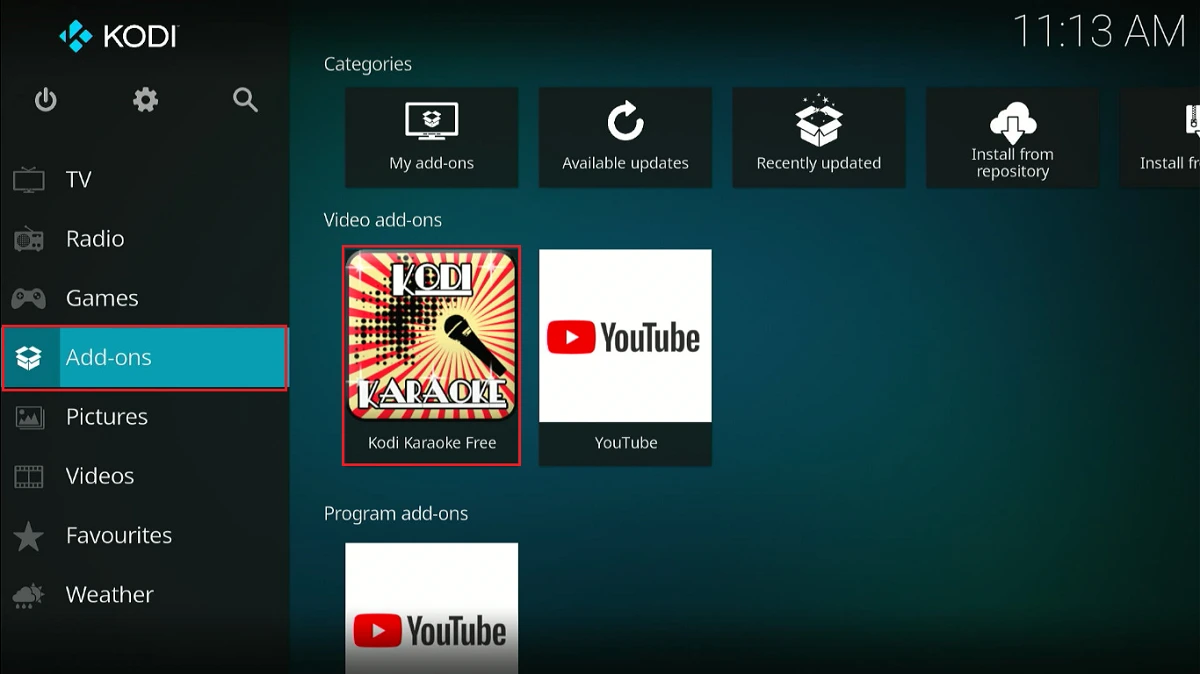Open Weather from sidebar
1200x674 pixels.
(144, 595)
